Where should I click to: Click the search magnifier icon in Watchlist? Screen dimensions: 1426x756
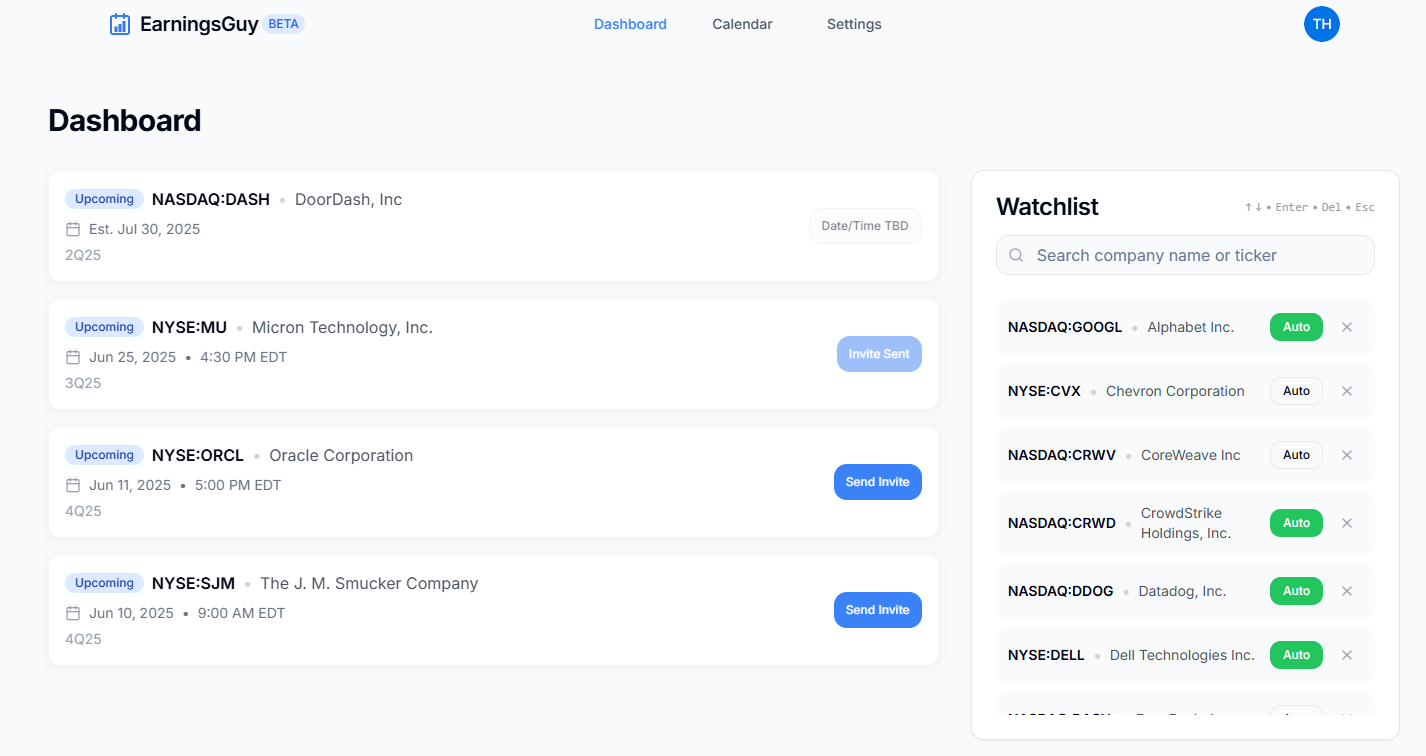point(1016,255)
